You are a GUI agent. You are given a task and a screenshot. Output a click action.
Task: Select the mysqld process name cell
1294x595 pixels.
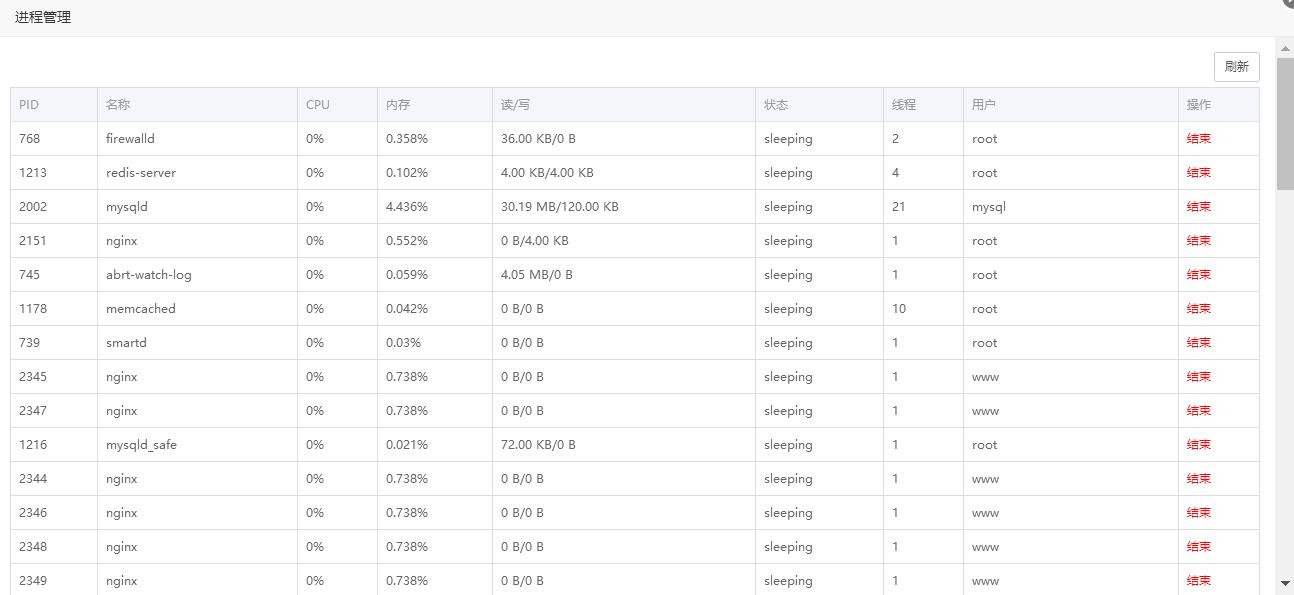point(127,207)
